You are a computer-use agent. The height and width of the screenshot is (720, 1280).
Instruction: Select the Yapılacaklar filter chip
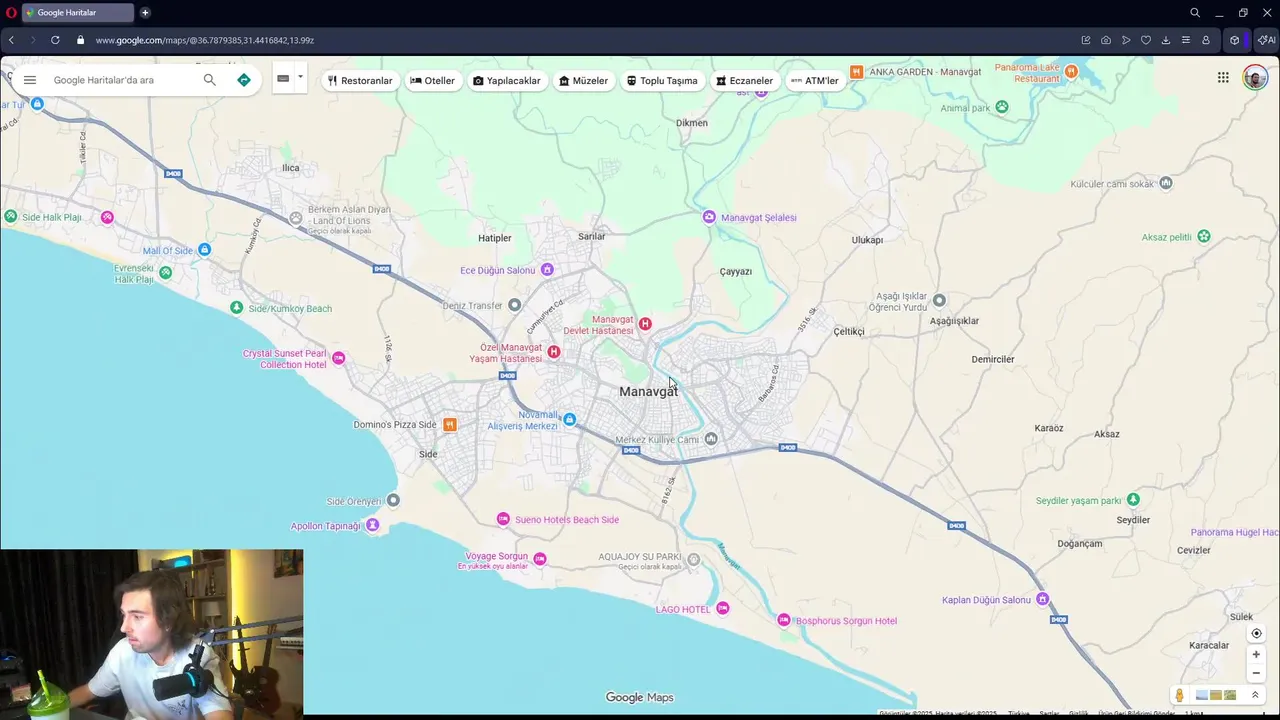point(506,81)
